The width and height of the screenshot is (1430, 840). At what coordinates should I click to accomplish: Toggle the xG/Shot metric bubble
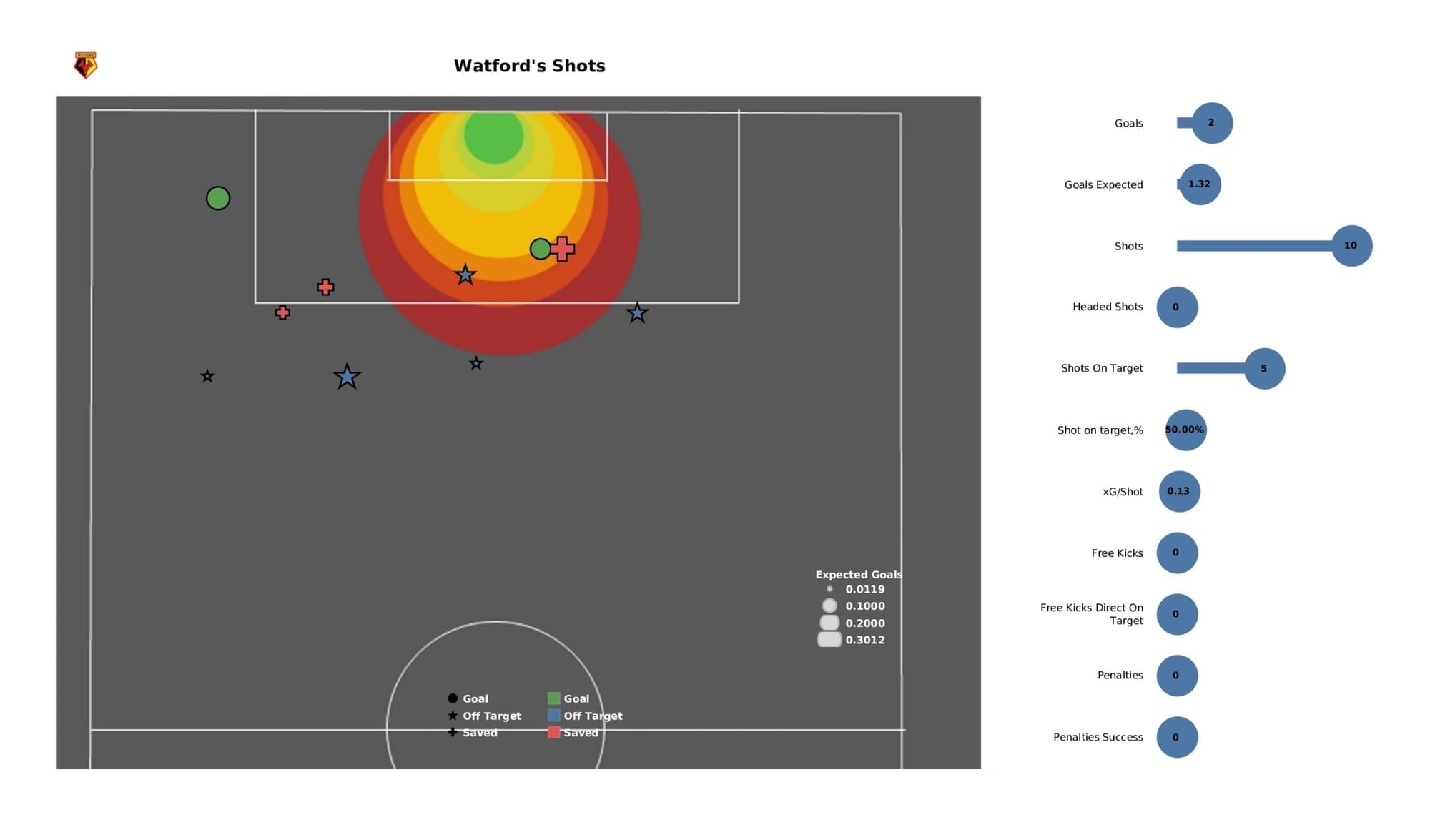[1179, 490]
